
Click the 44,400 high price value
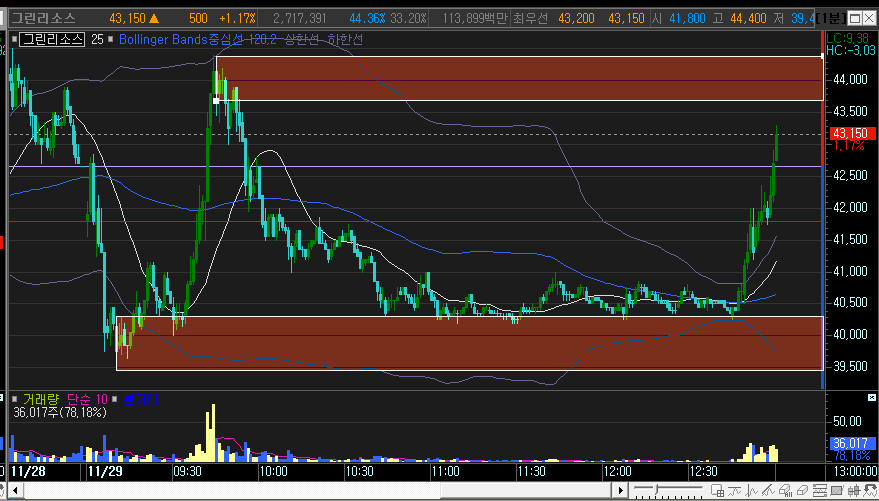[x=748, y=18]
